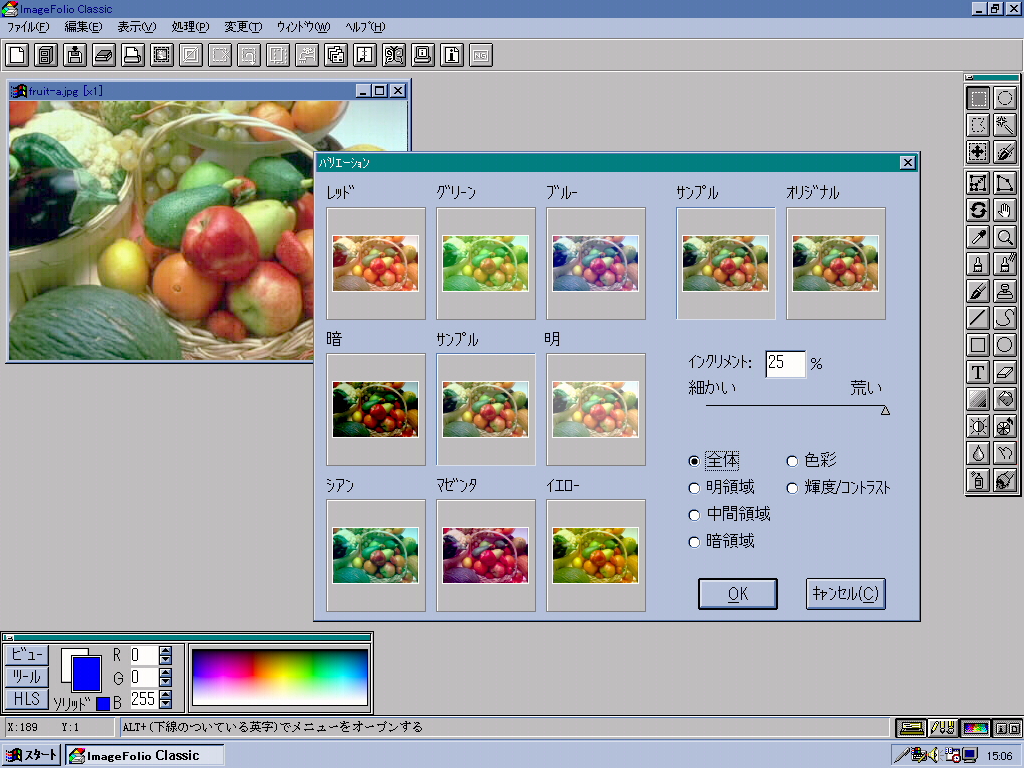The width and height of the screenshot is (1024, 768).
Task: Choose the 輝度/コントラスト radio option
Action: tap(793, 488)
